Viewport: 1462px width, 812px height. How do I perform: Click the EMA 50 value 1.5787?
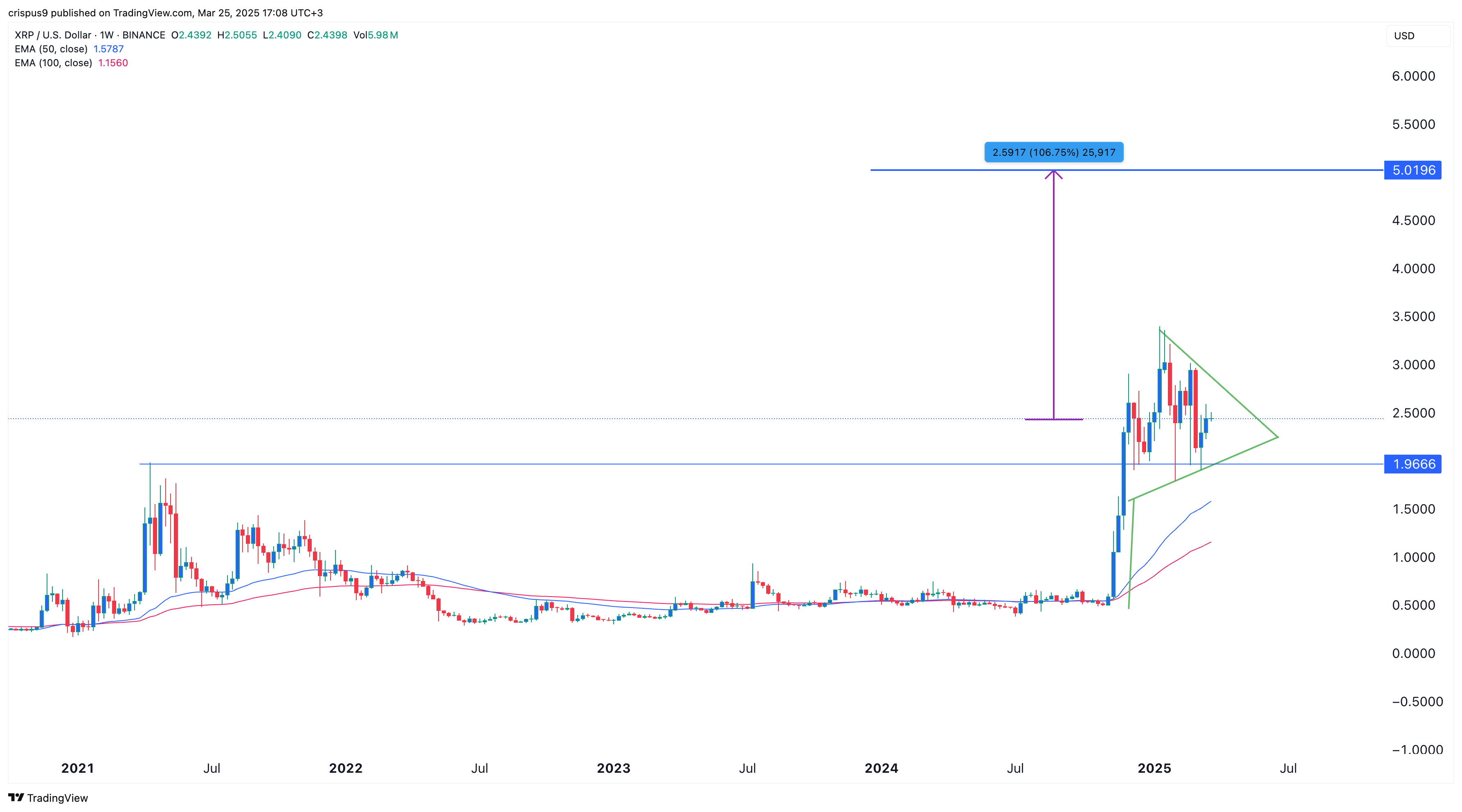tap(108, 49)
